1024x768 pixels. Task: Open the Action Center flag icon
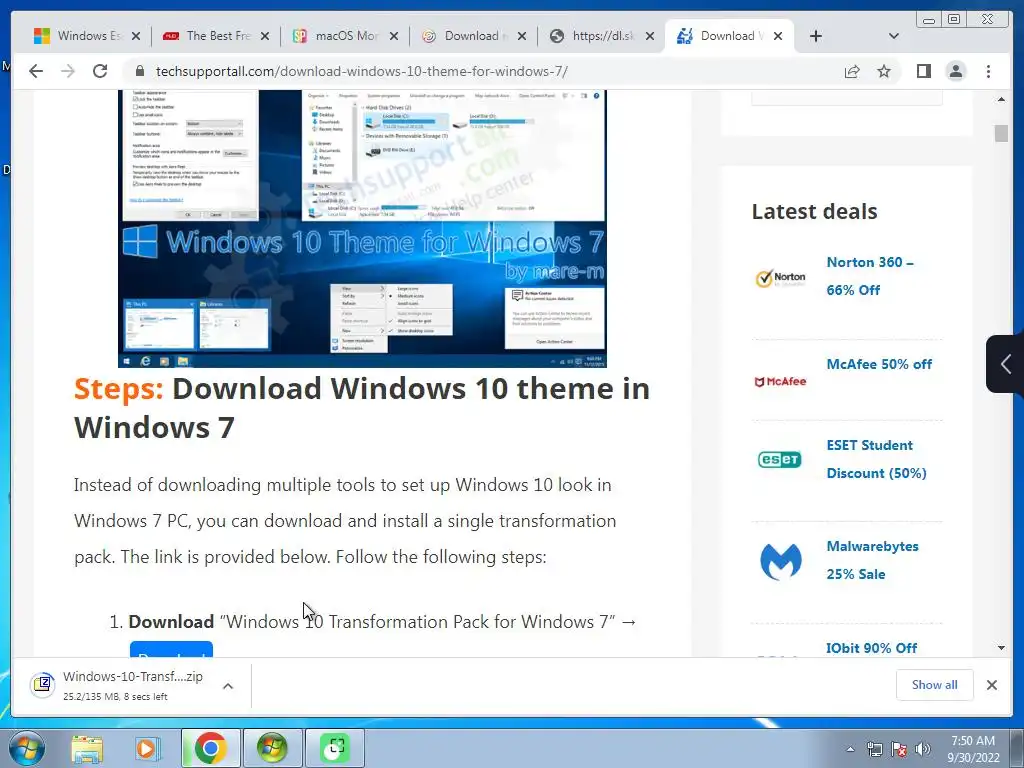point(899,749)
